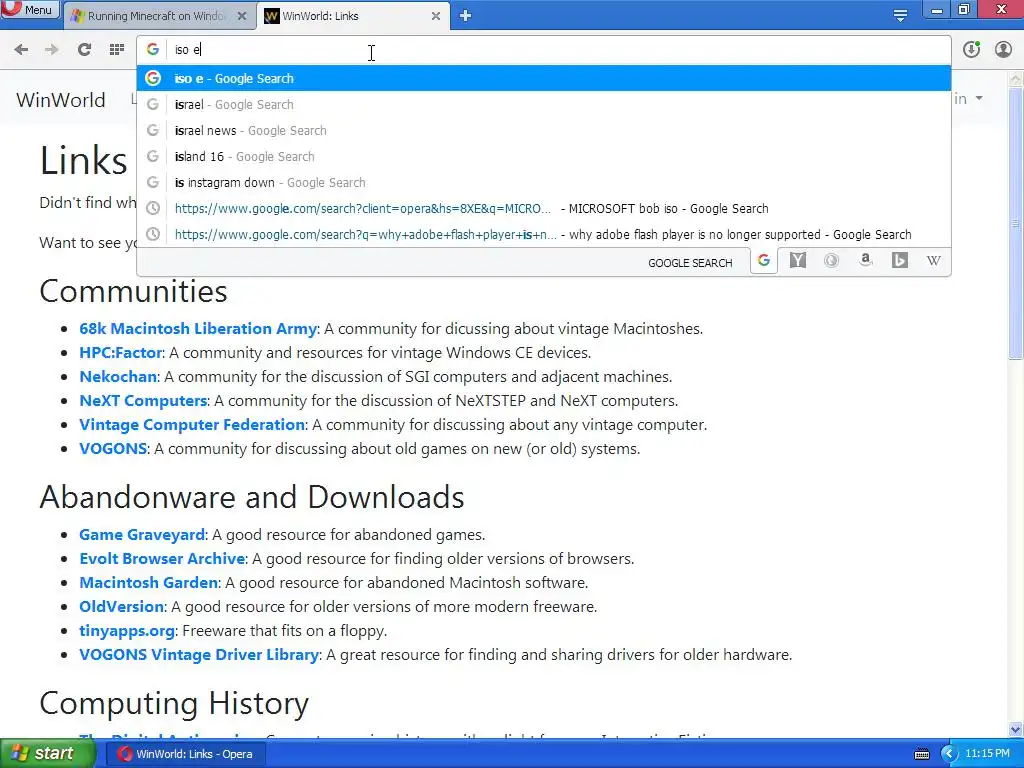Close the WinWorld: Links tab
The image size is (1024, 768).
pos(436,16)
